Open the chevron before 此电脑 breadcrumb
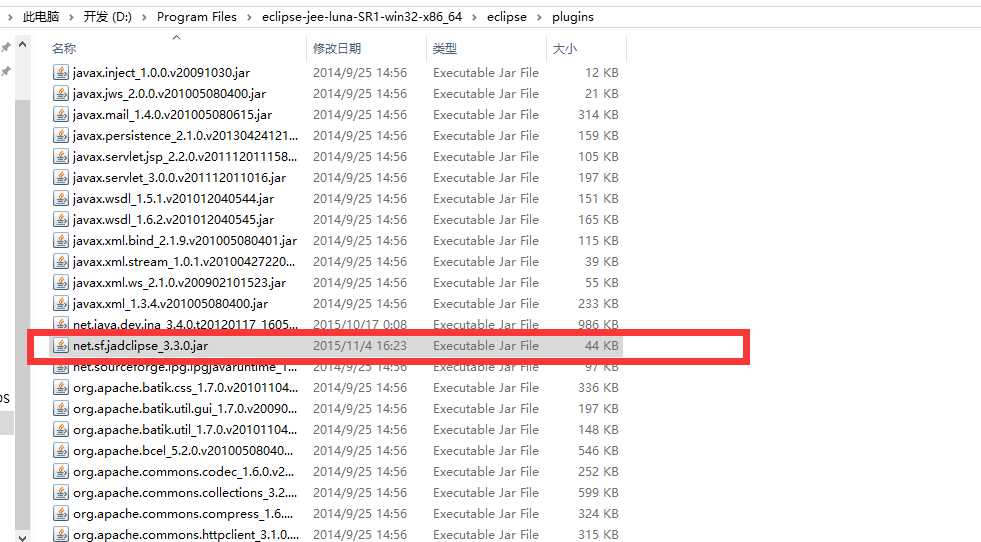981x542 pixels. [10, 17]
